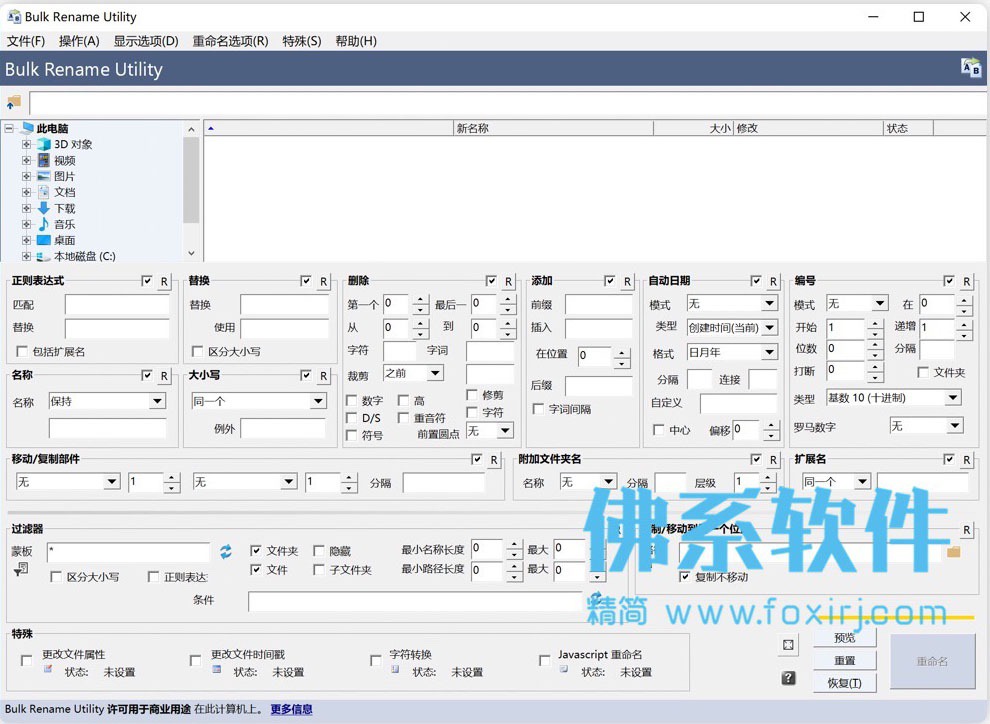Increase the 第一个 spinner value
This screenshot has width=990, height=724.
[x=421, y=300]
